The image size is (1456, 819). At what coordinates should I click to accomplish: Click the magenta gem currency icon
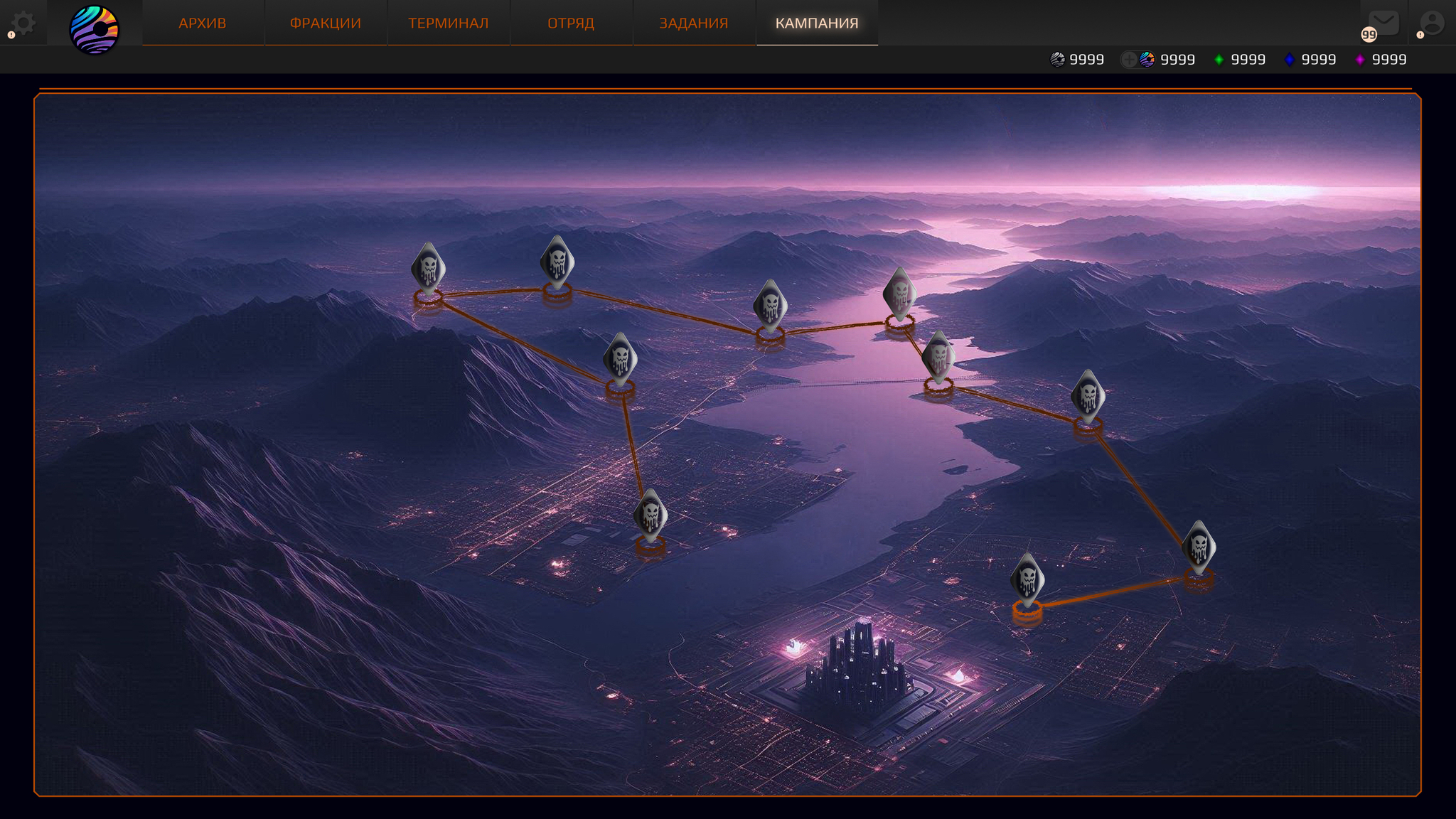coord(1360,60)
